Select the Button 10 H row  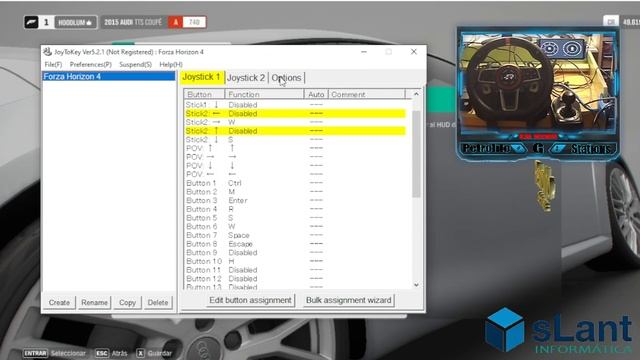click(x=295, y=261)
